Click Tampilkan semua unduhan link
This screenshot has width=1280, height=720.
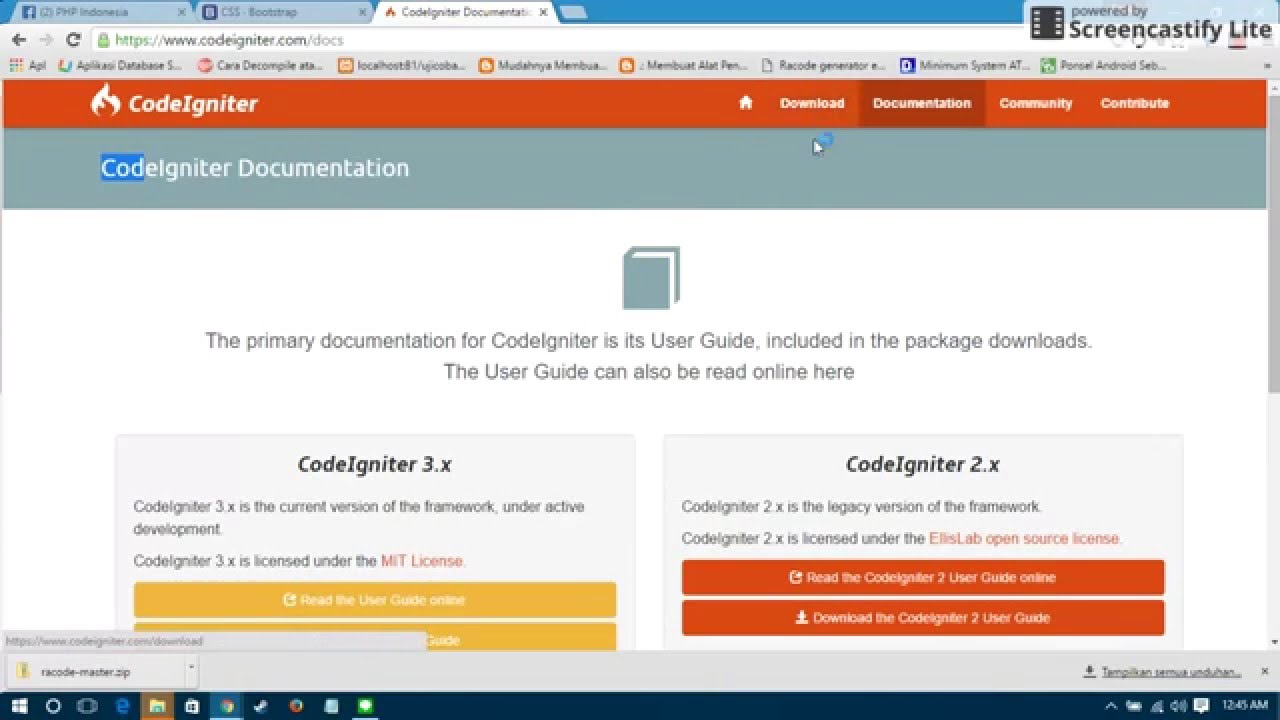[x=1163, y=672]
